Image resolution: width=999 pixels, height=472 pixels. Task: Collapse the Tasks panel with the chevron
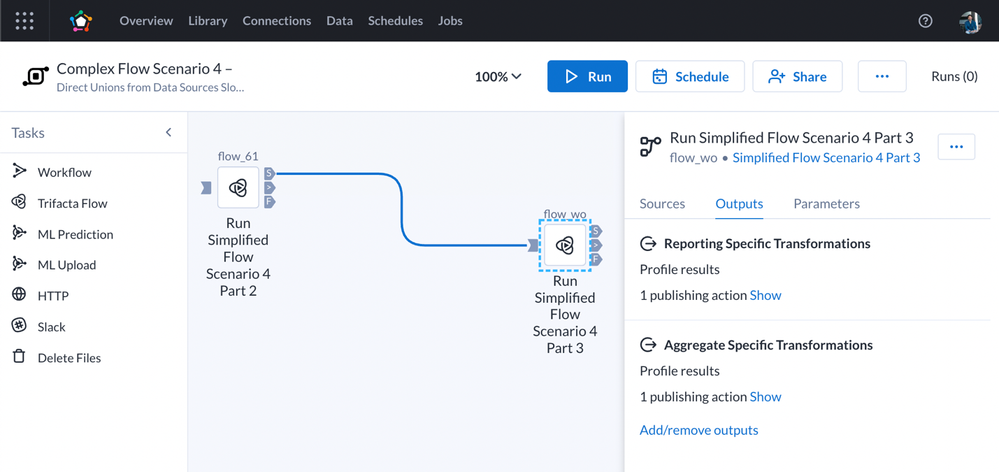[x=168, y=132]
